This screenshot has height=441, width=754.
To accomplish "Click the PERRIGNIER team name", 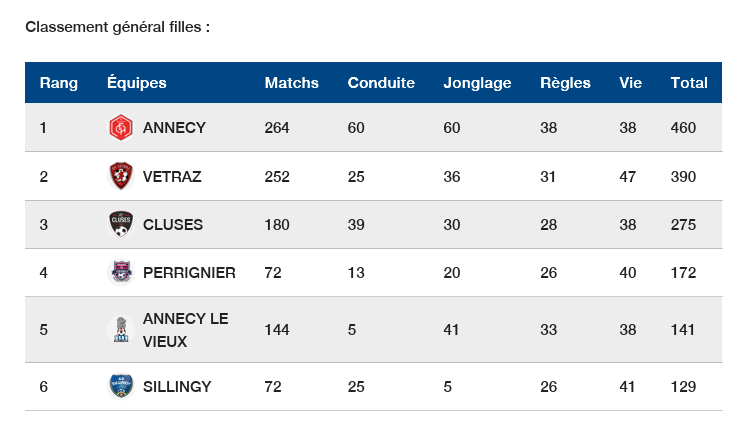I will pyautogui.click(x=189, y=273).
